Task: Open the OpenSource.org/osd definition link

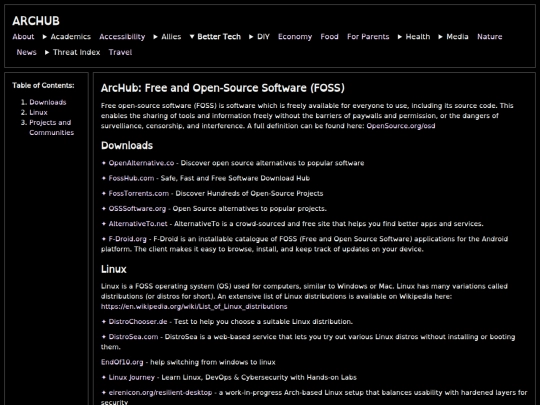Action: coord(401,126)
